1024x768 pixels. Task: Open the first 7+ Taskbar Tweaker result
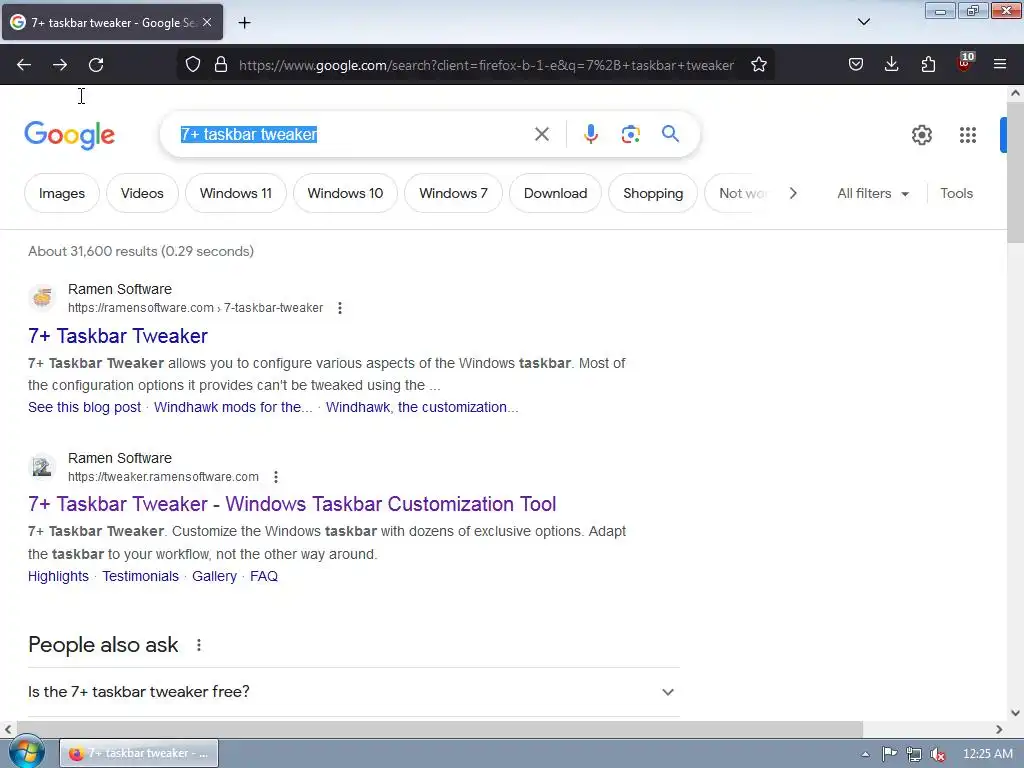click(x=118, y=336)
